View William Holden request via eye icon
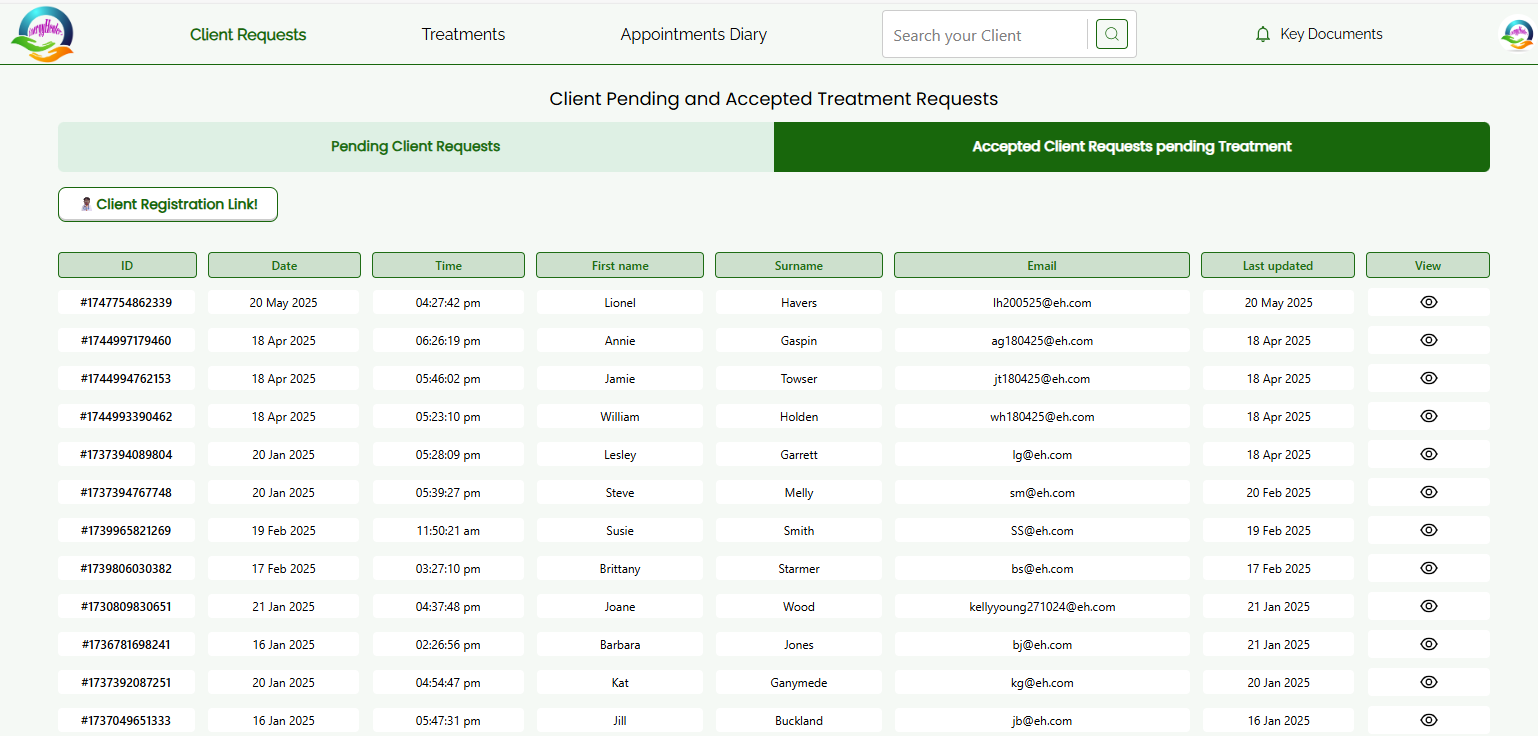Screen dimensions: 1538x736 [1429, 416]
